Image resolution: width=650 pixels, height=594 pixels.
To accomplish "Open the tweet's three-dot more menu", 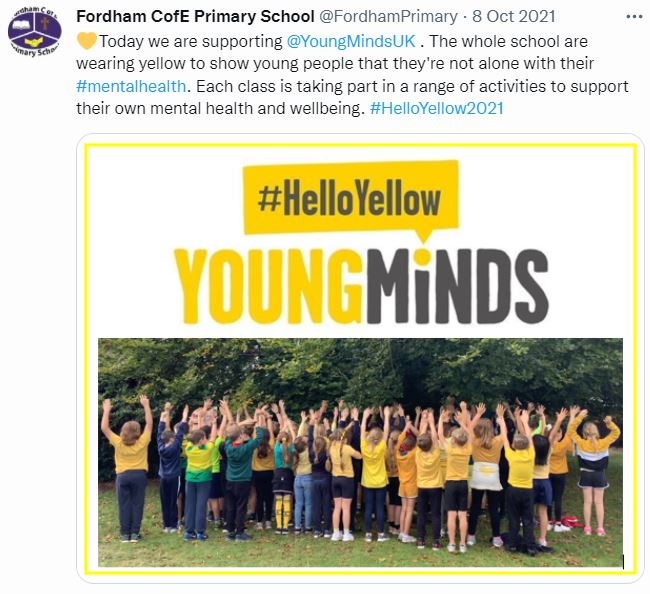I will [634, 17].
